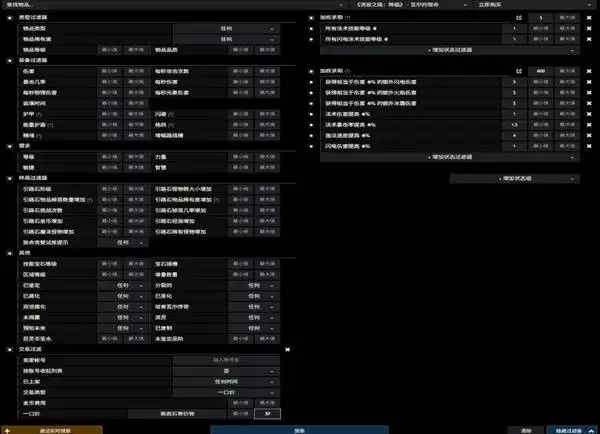Click the 智慧 intelligence requirement max field
600x434 pixels.
[267, 168]
